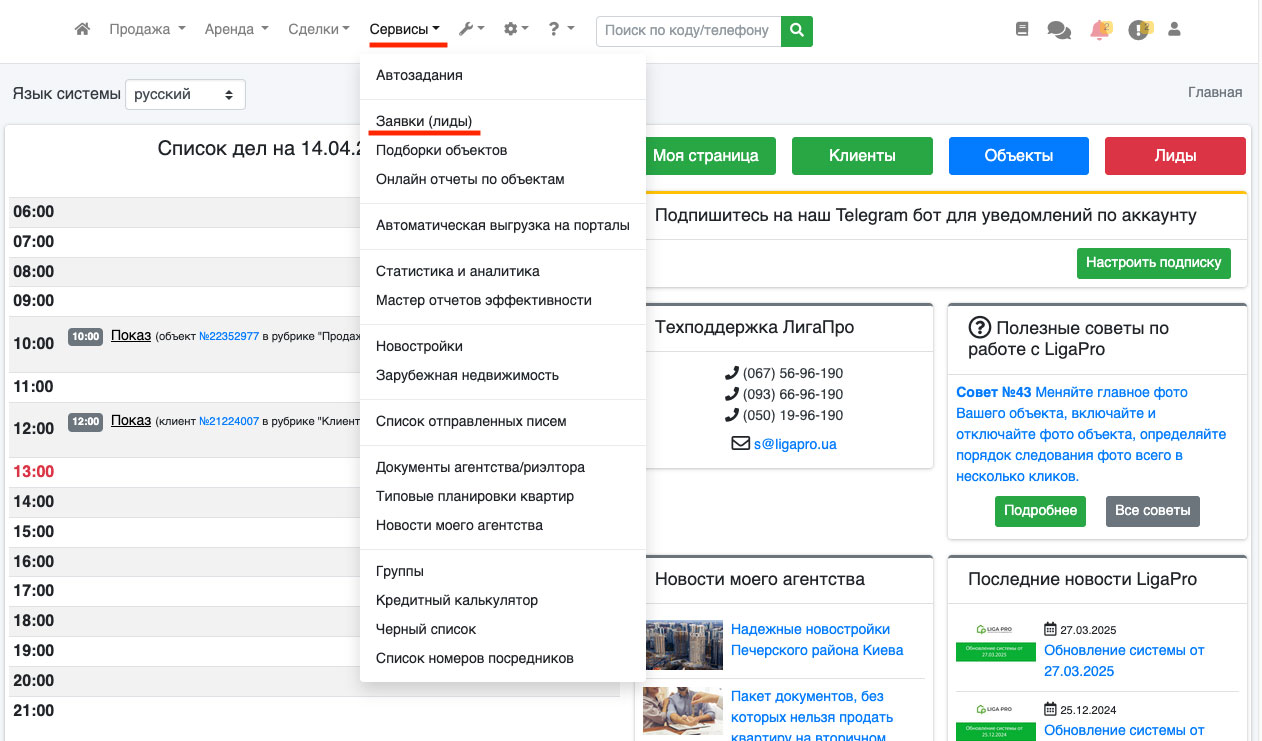Open the user profile icon

[x=1175, y=30]
